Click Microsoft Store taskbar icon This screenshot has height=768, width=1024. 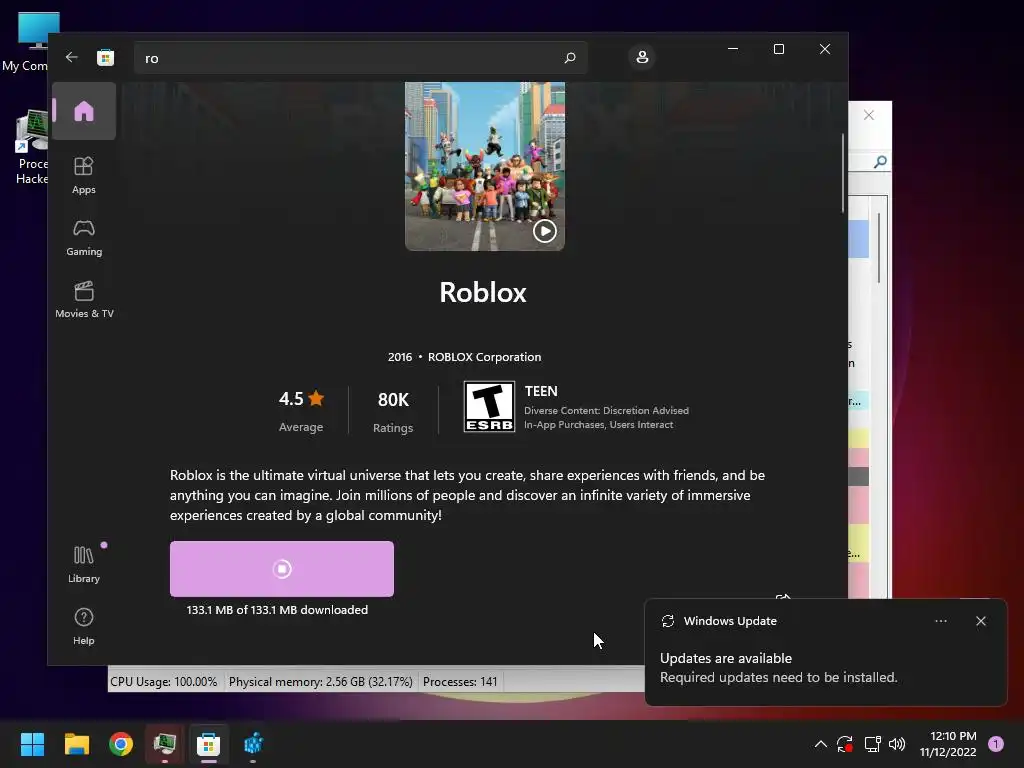(x=208, y=744)
